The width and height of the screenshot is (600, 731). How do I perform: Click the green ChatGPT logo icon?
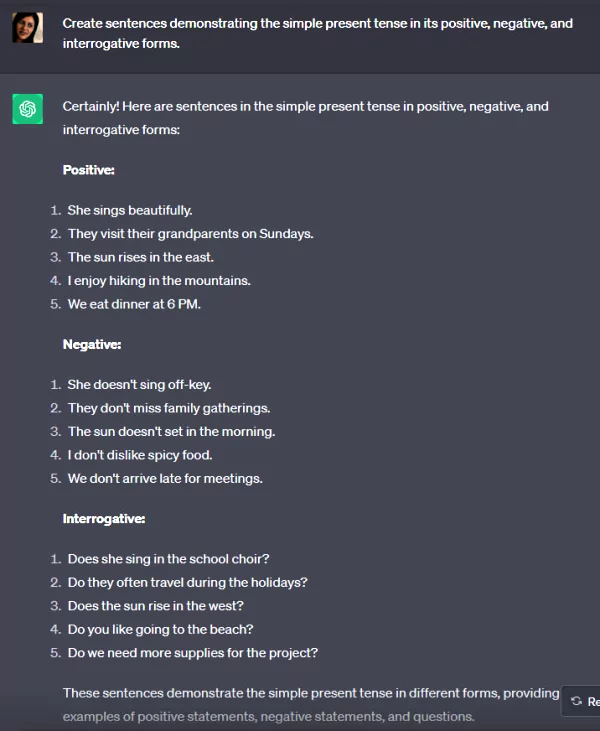[x=28, y=109]
